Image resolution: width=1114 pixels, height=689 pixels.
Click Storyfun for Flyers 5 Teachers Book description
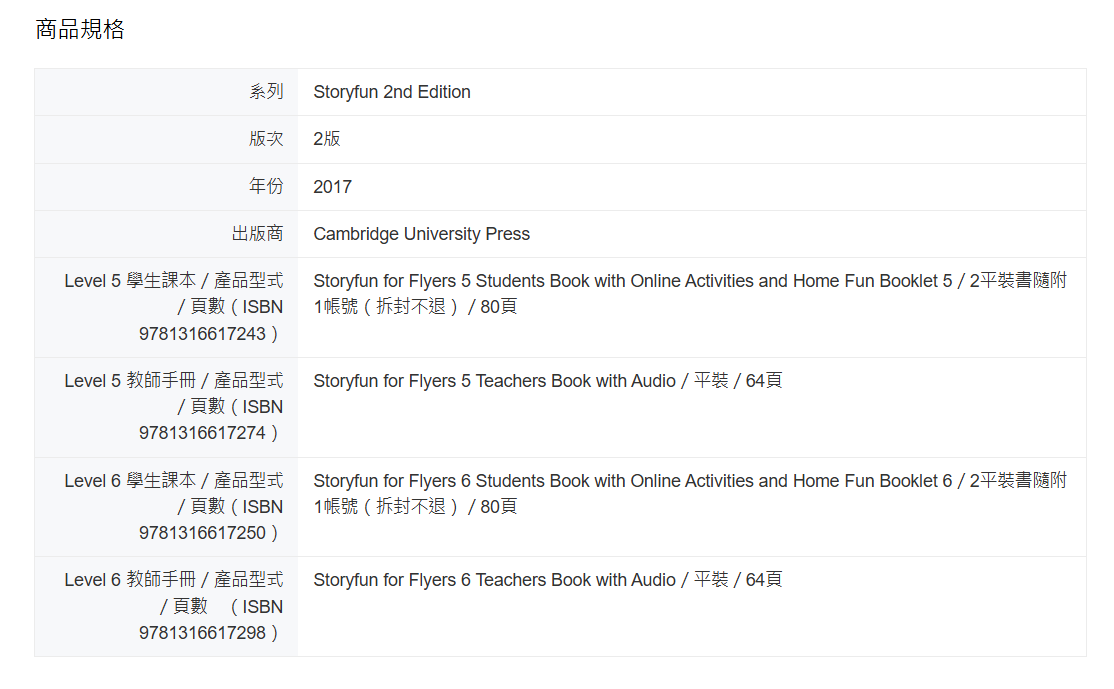coord(548,381)
